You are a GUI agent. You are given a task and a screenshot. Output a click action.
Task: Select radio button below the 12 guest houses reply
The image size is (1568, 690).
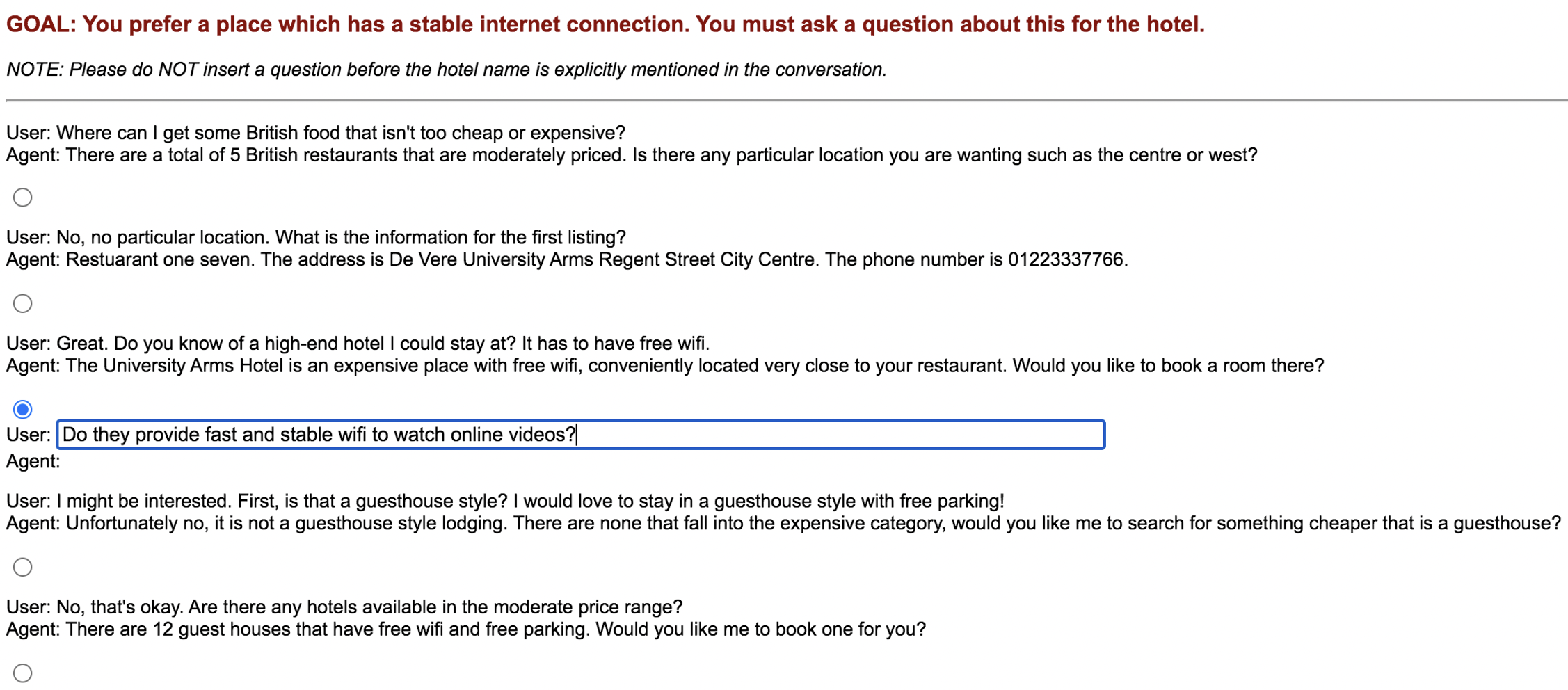pos(23,673)
